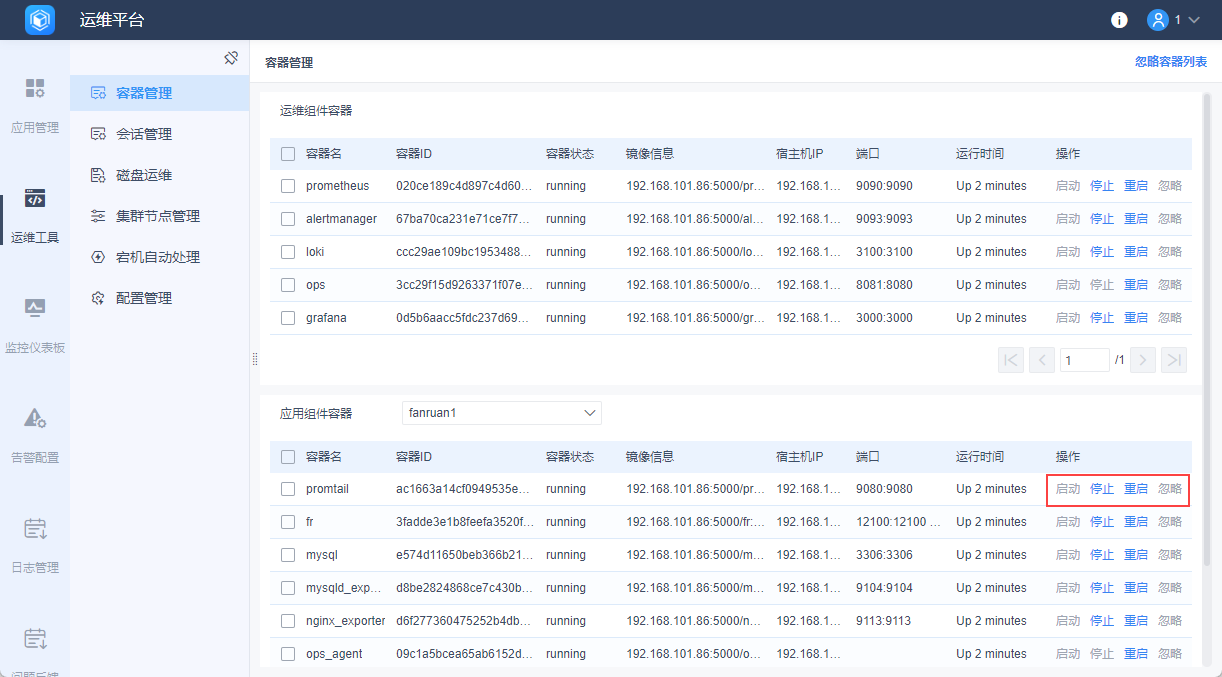Click the pin icon above the submenu

[231, 58]
